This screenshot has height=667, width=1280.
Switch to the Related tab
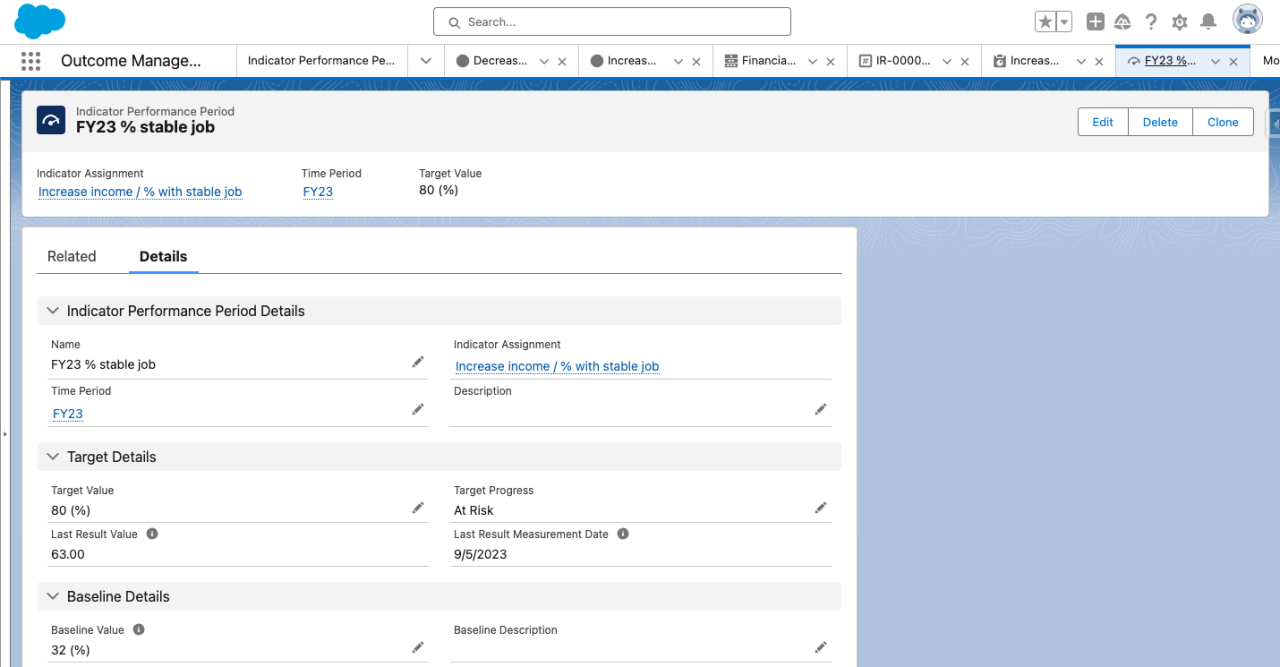point(72,256)
